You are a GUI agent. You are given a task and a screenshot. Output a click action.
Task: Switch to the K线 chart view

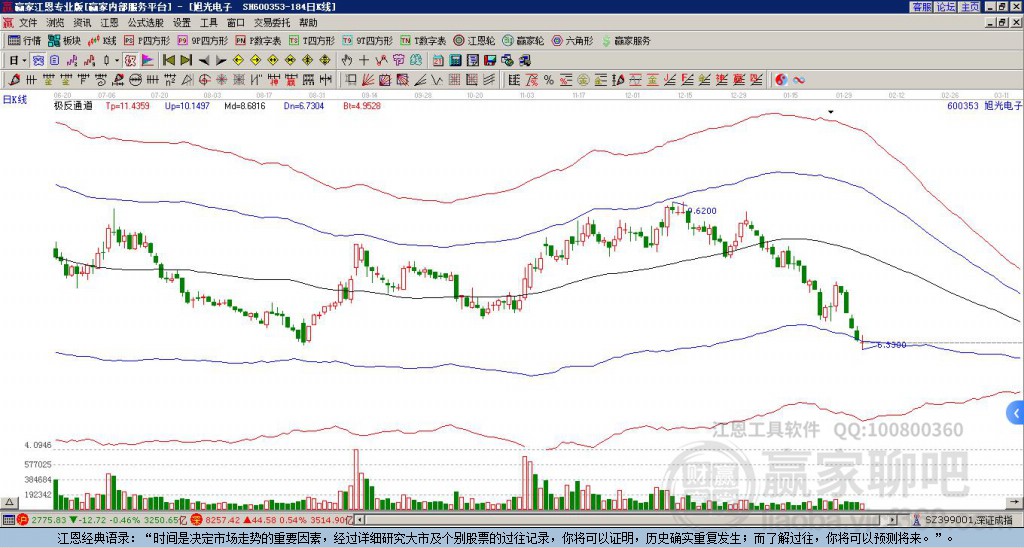click(102, 40)
